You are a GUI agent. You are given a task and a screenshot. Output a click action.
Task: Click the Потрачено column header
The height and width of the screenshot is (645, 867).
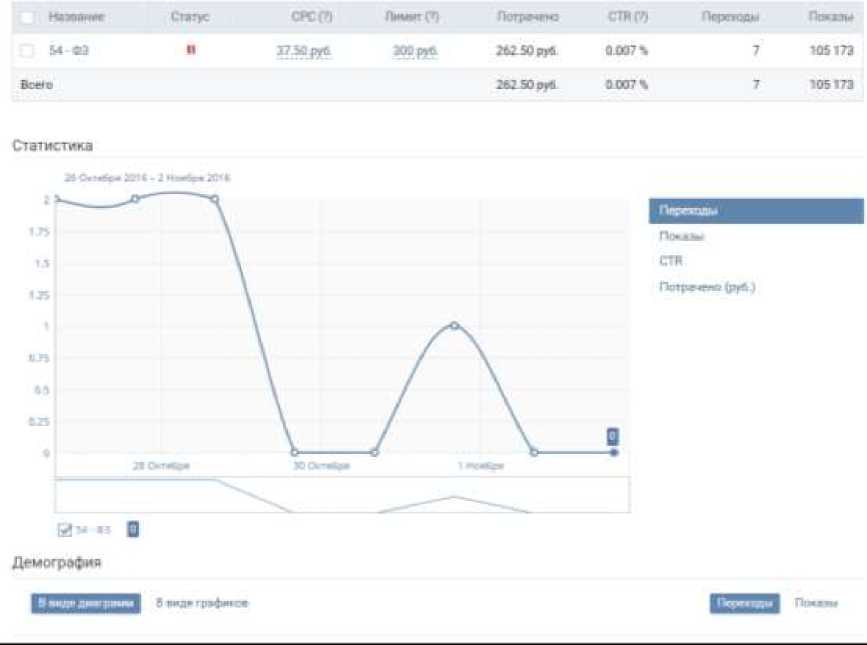(x=527, y=17)
